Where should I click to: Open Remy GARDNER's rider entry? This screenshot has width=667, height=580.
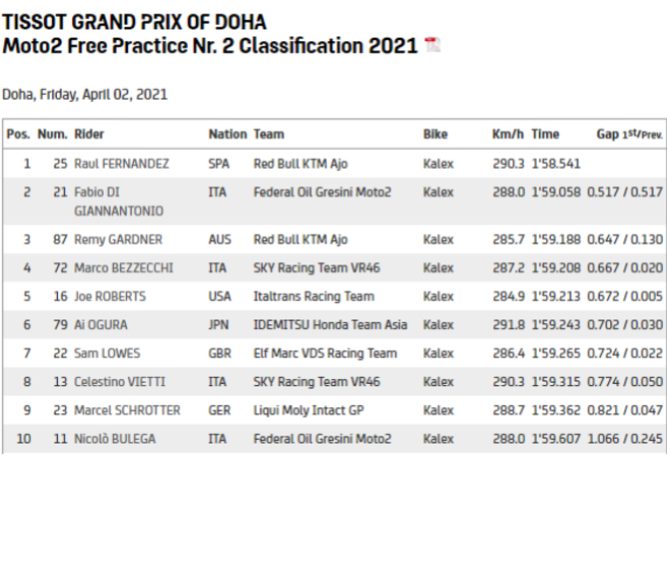coord(118,240)
